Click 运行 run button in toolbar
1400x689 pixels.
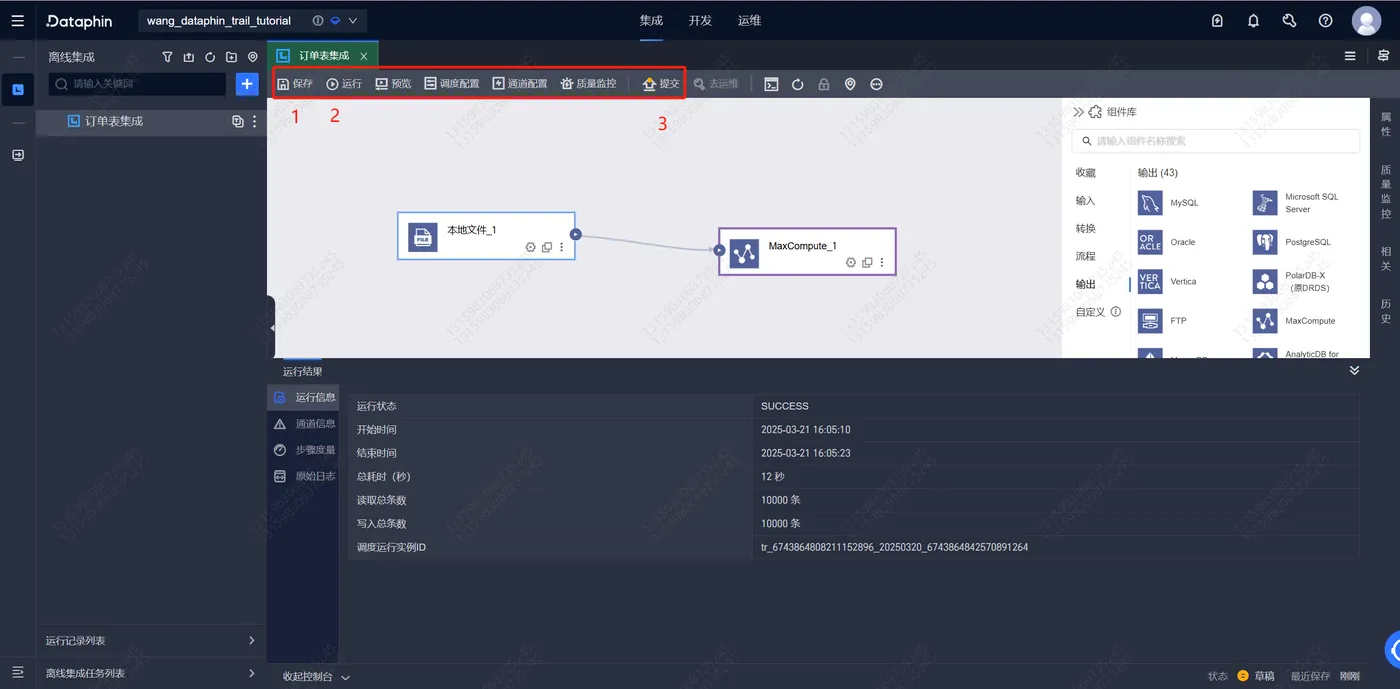(x=344, y=84)
